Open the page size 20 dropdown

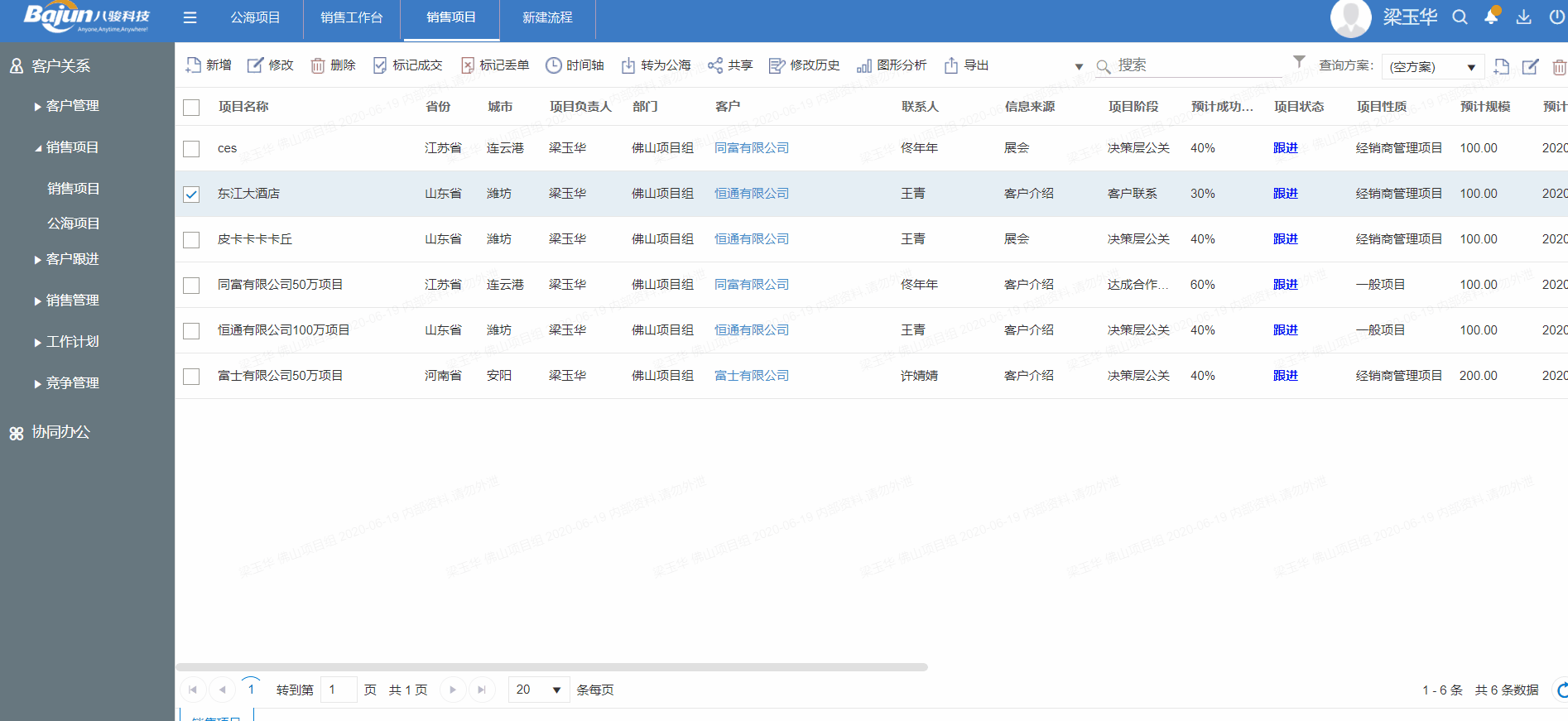click(538, 690)
